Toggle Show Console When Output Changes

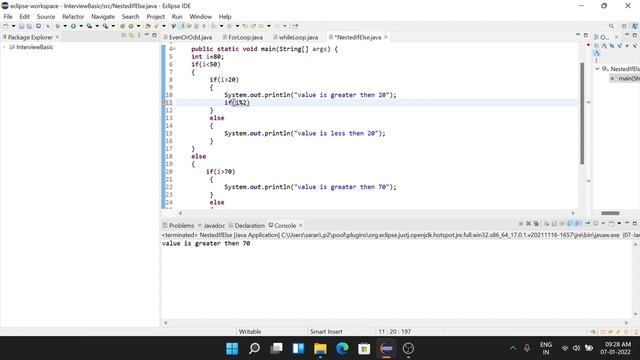pos(570,224)
